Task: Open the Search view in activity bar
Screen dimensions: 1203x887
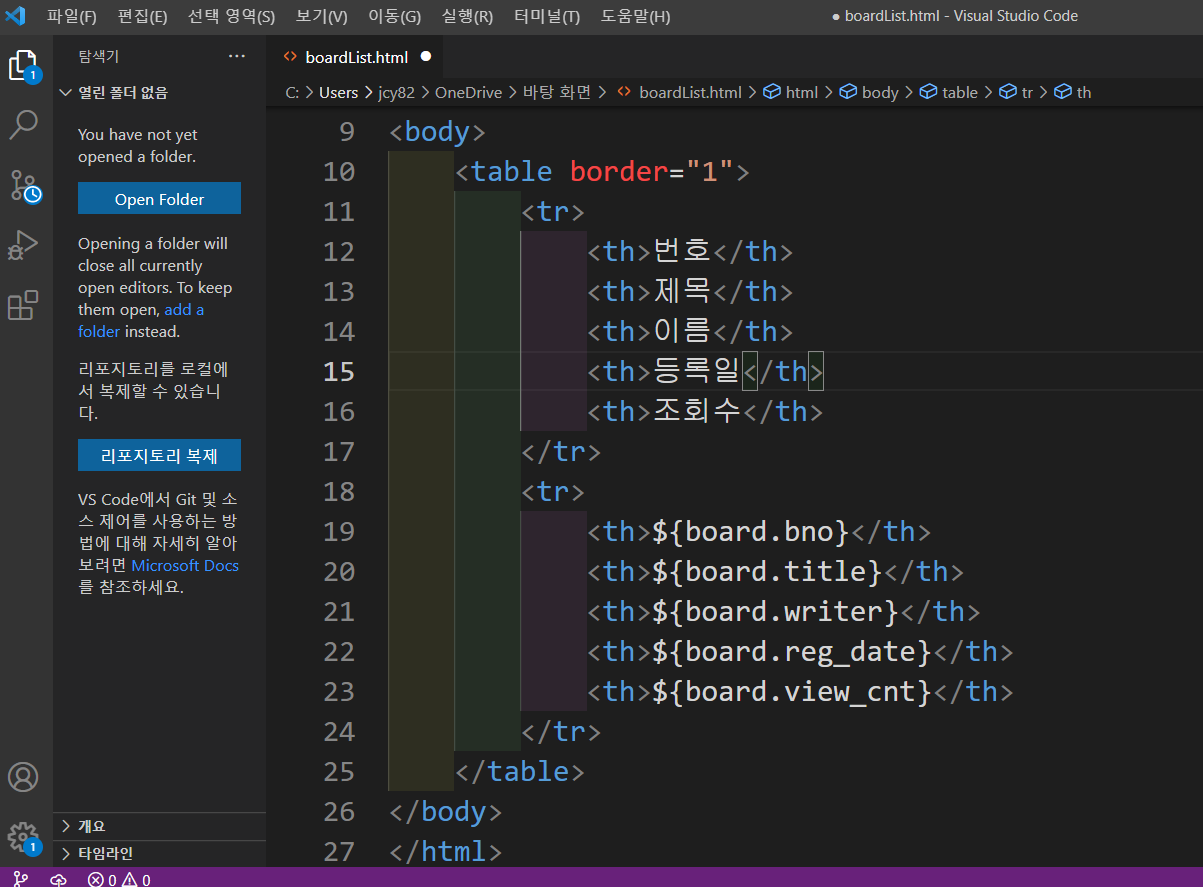Action: [x=23, y=125]
